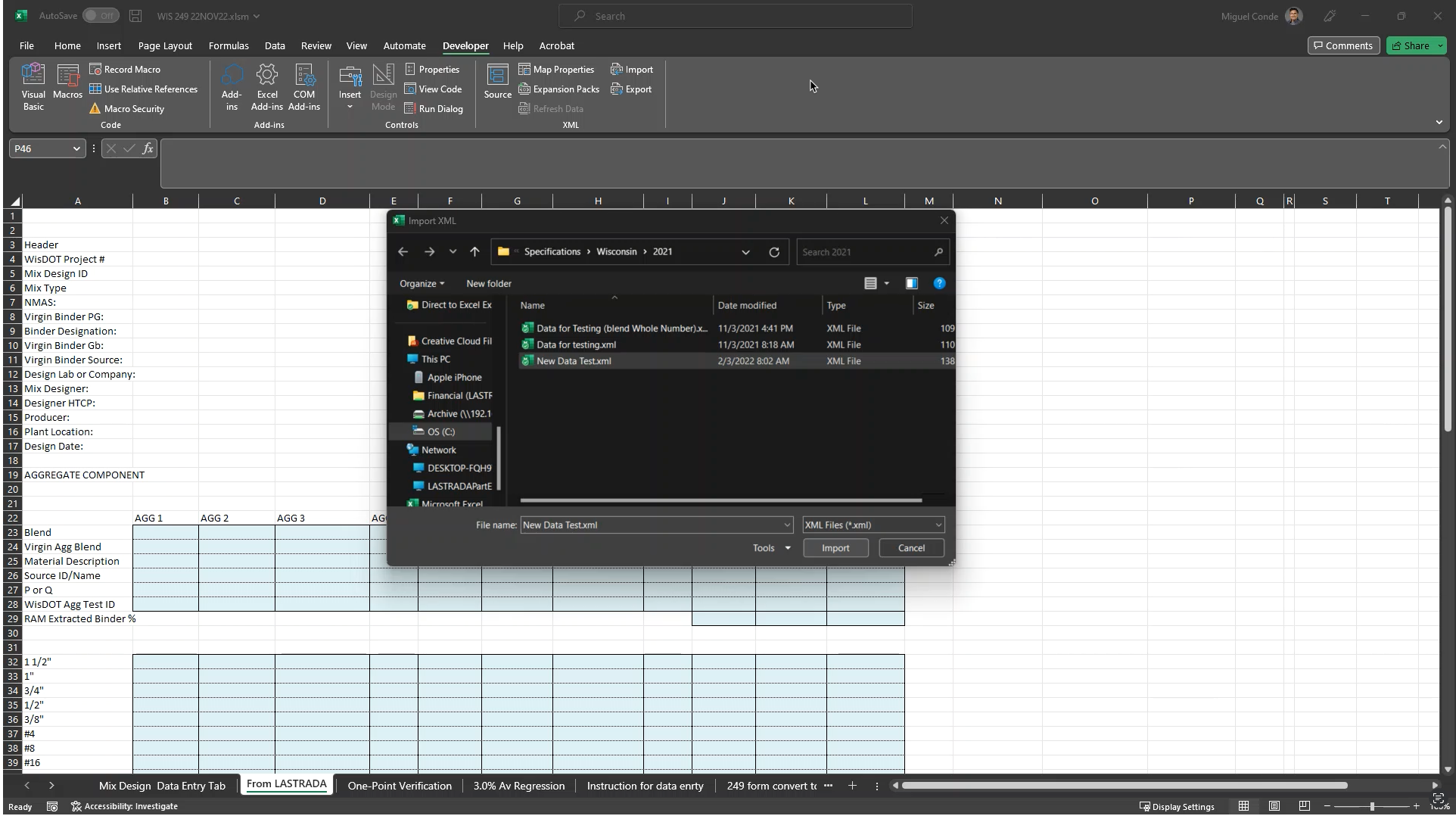
Task: Toggle AutoSave switch
Action: [x=101, y=16]
